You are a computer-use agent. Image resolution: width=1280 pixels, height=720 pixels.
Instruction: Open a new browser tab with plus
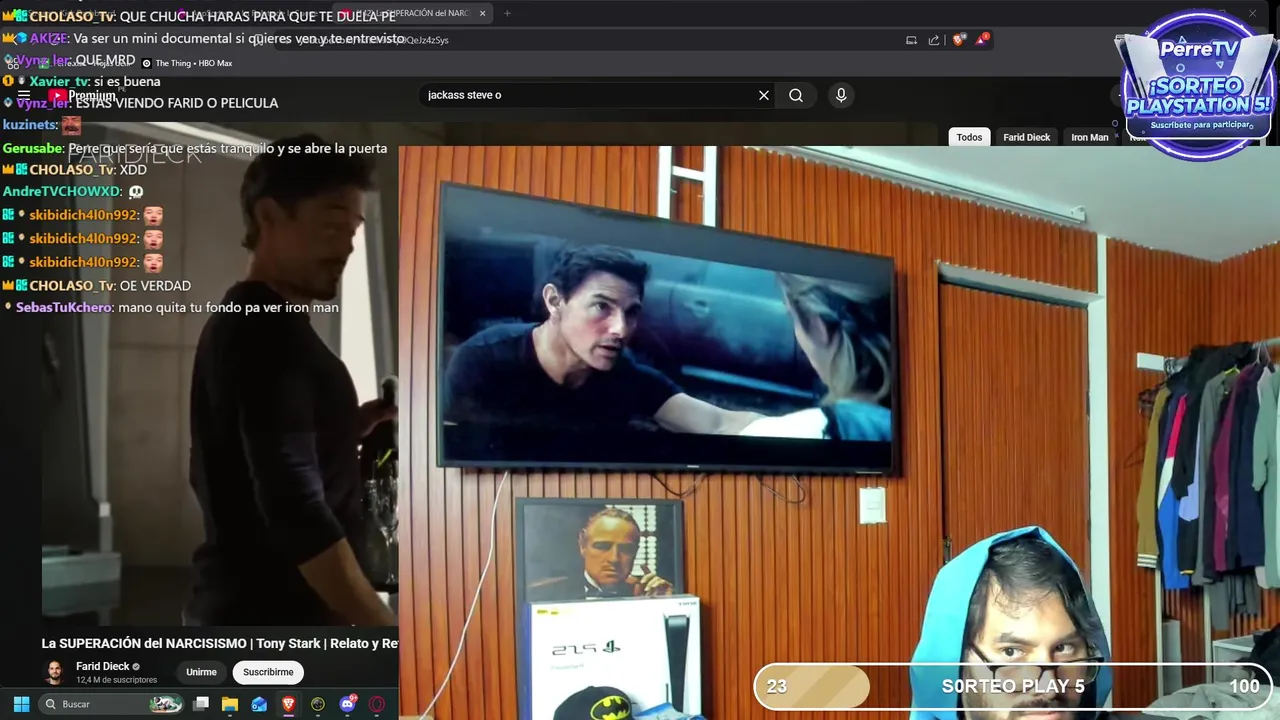click(x=507, y=13)
